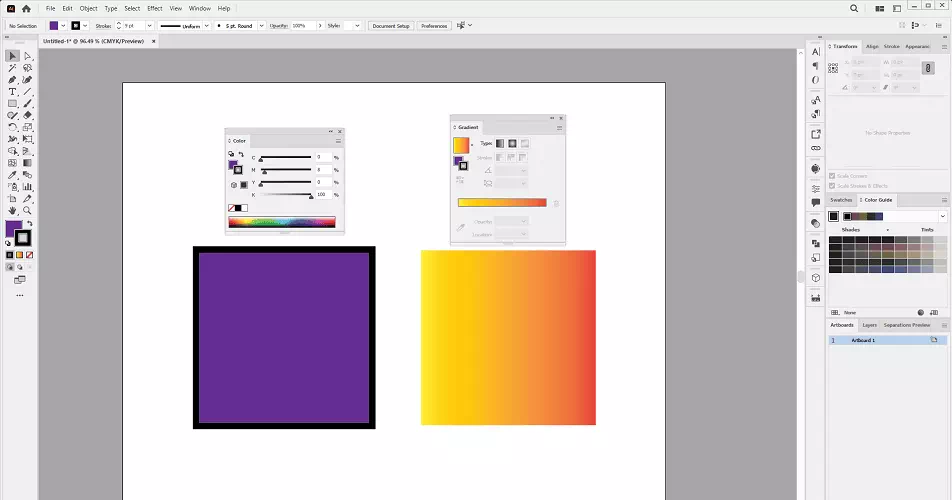This screenshot has height=500, width=952.
Task: Select the Rotate tool
Action: tap(12, 127)
